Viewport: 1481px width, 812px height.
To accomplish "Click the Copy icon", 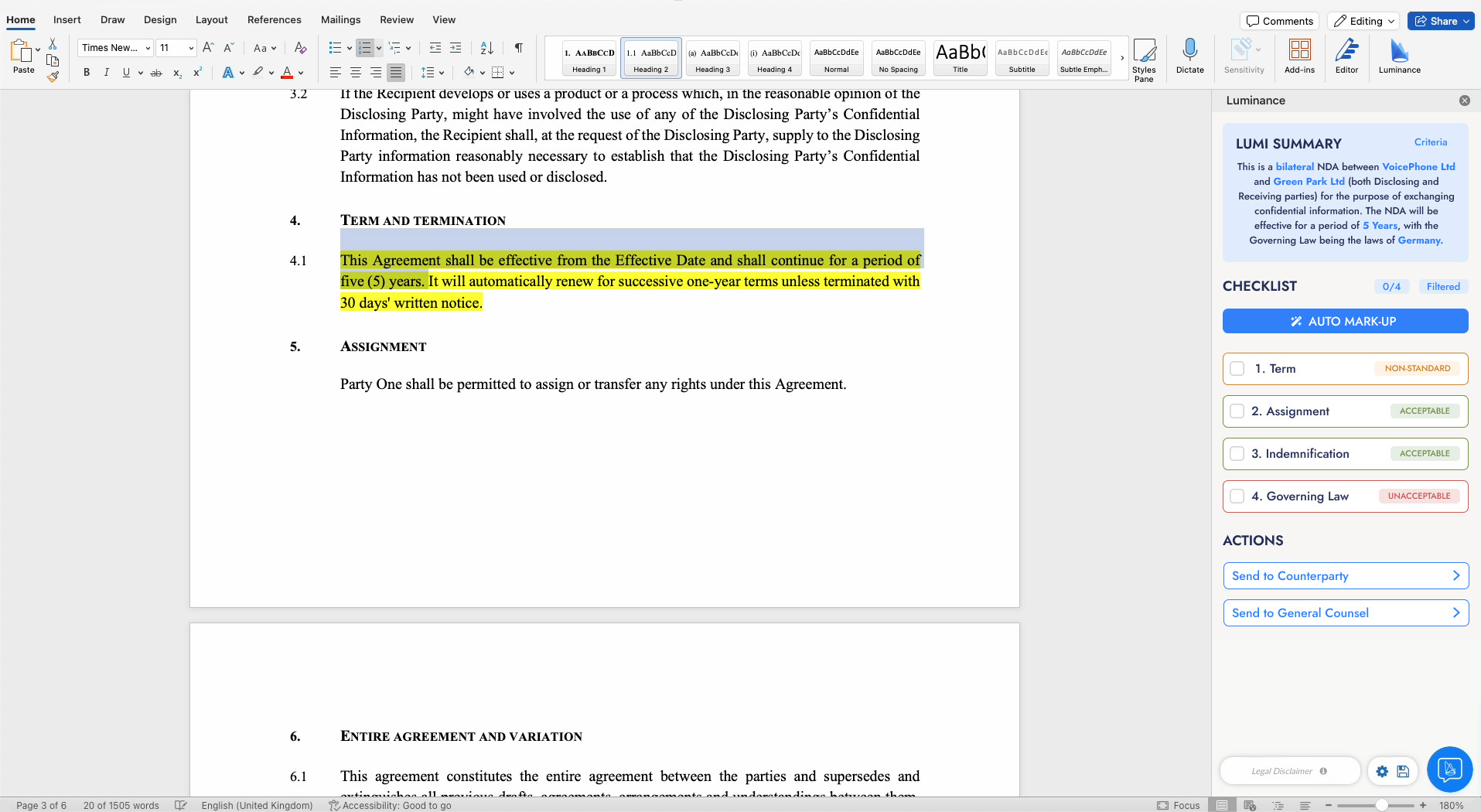I will 53,60.
